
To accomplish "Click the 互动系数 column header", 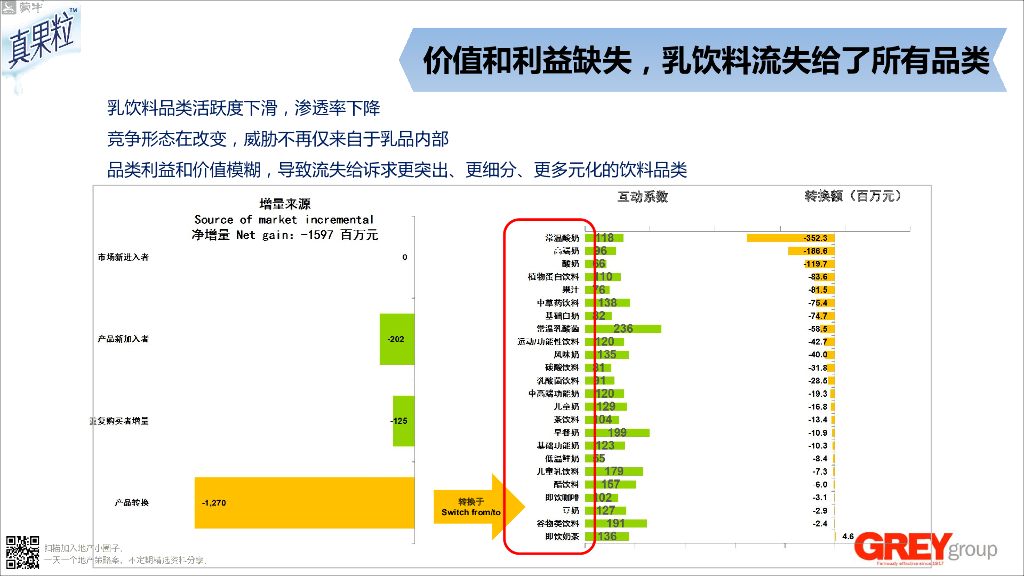I will coord(643,197).
